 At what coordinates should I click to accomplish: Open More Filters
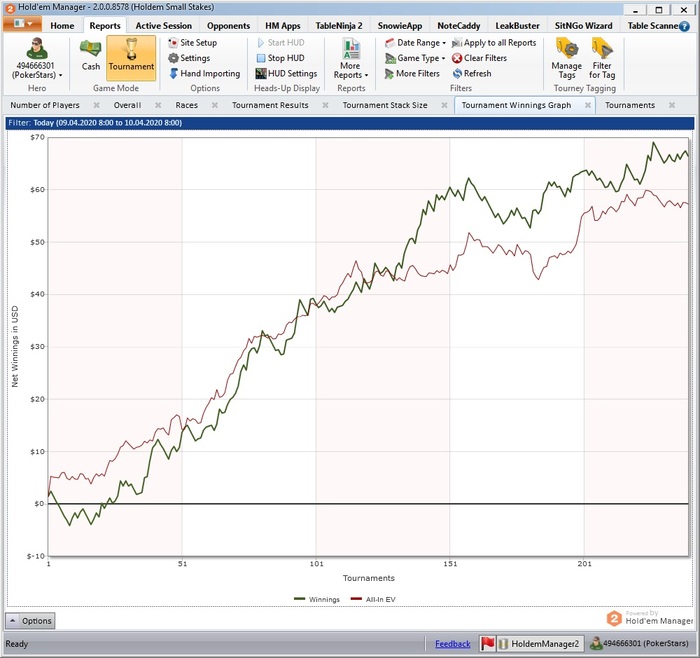(412, 74)
